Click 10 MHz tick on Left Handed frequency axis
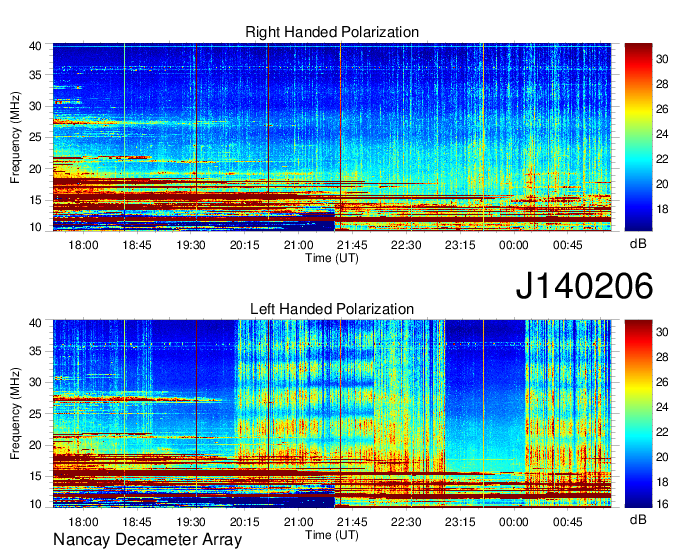The height and width of the screenshot is (552, 680). 35,504
